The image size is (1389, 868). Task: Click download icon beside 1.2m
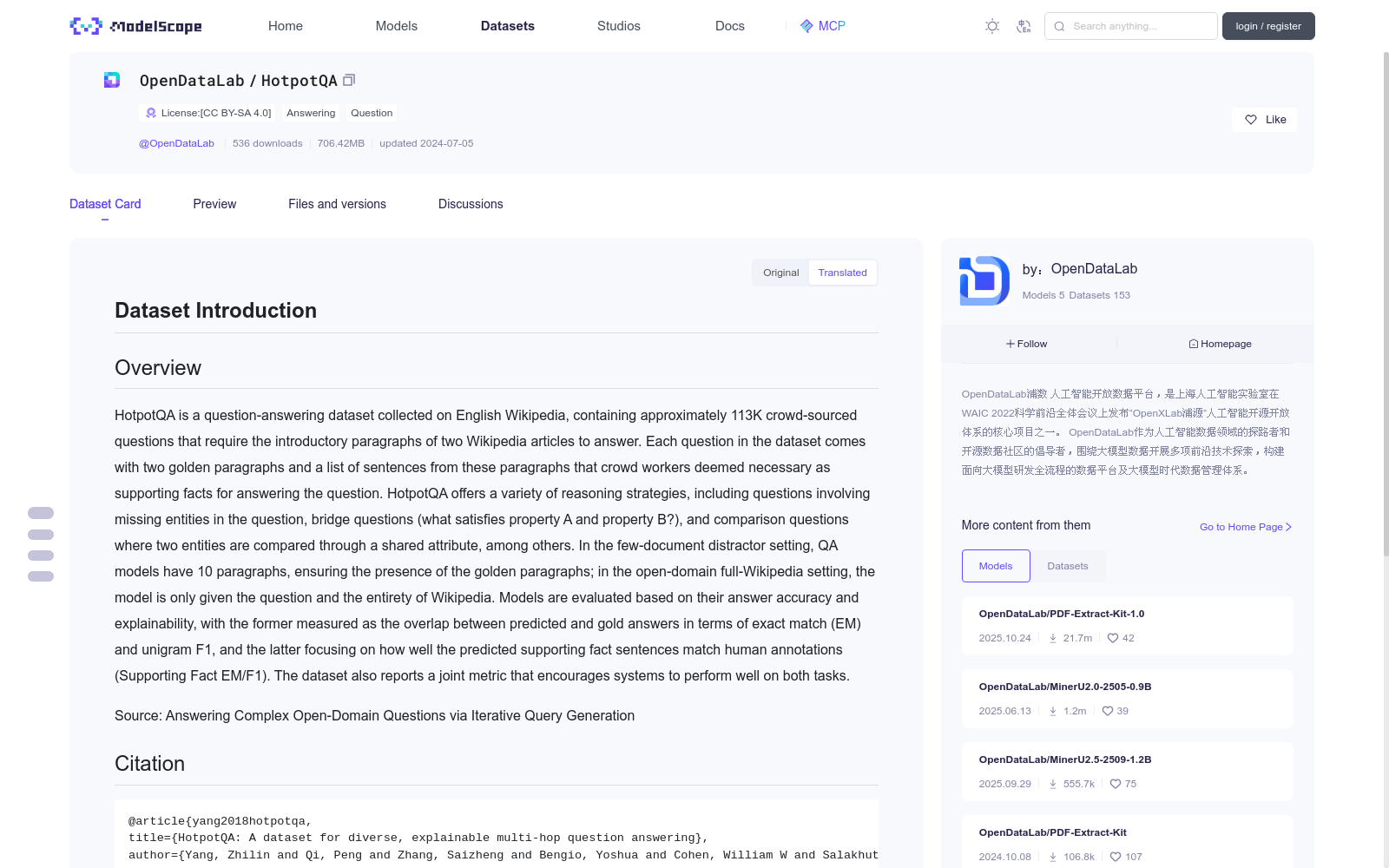pyautogui.click(x=1053, y=711)
